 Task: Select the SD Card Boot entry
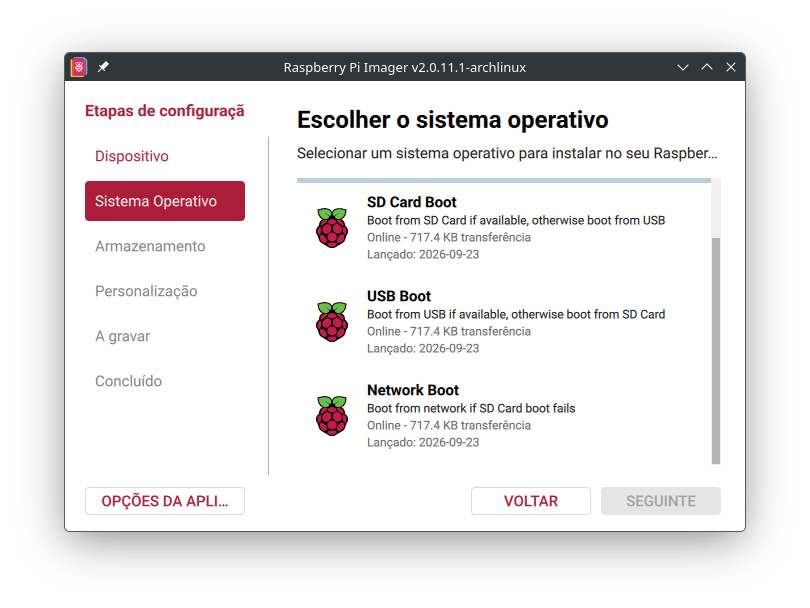pyautogui.click(x=504, y=228)
